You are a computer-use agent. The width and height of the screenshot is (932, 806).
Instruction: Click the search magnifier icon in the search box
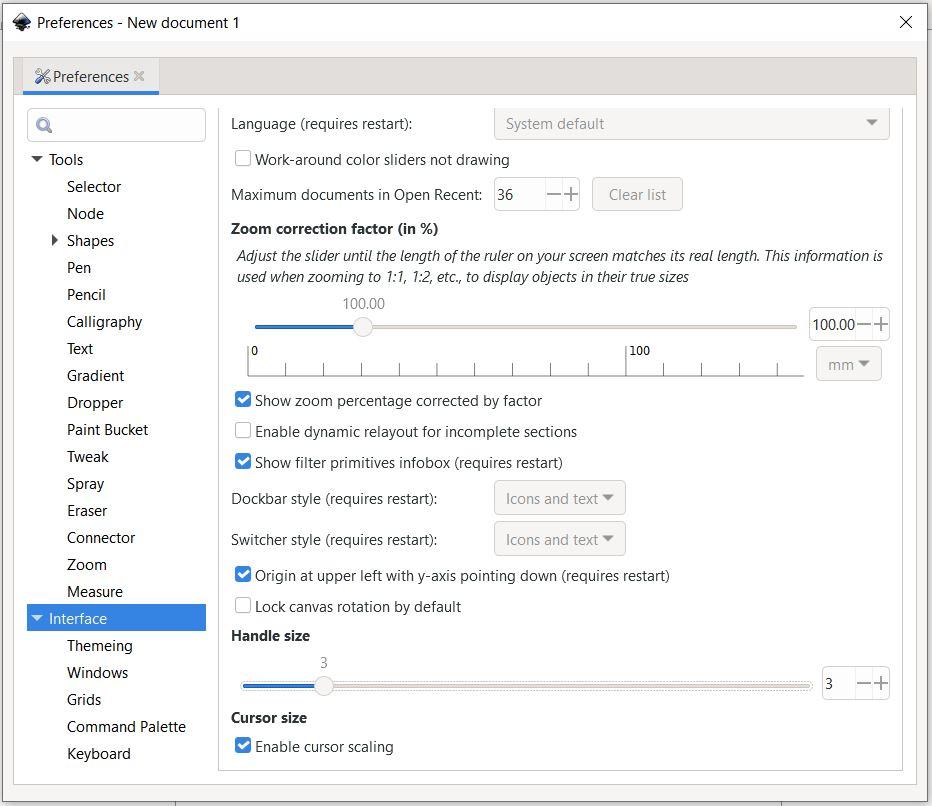coord(44,125)
